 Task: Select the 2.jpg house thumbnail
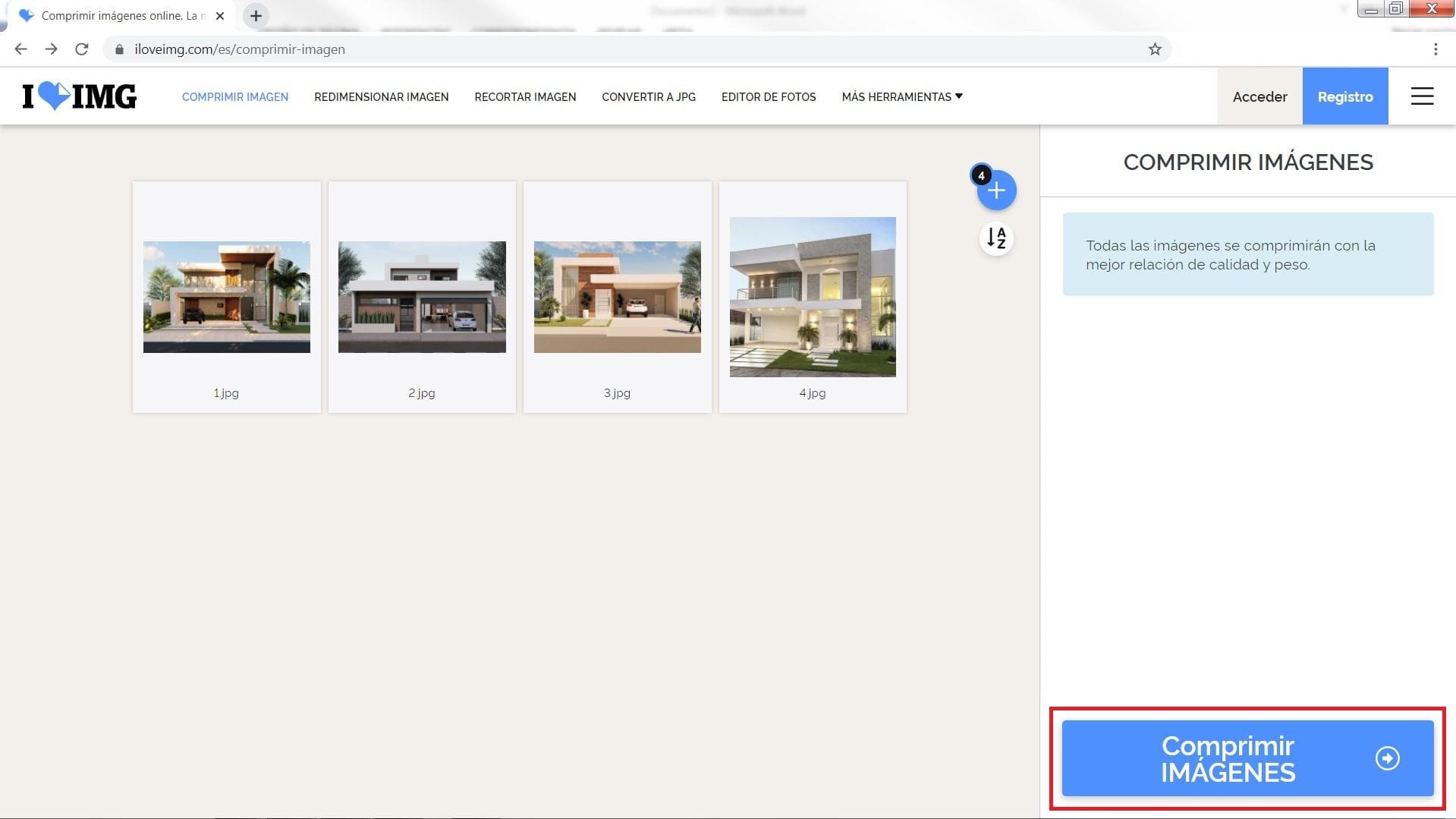pos(422,297)
